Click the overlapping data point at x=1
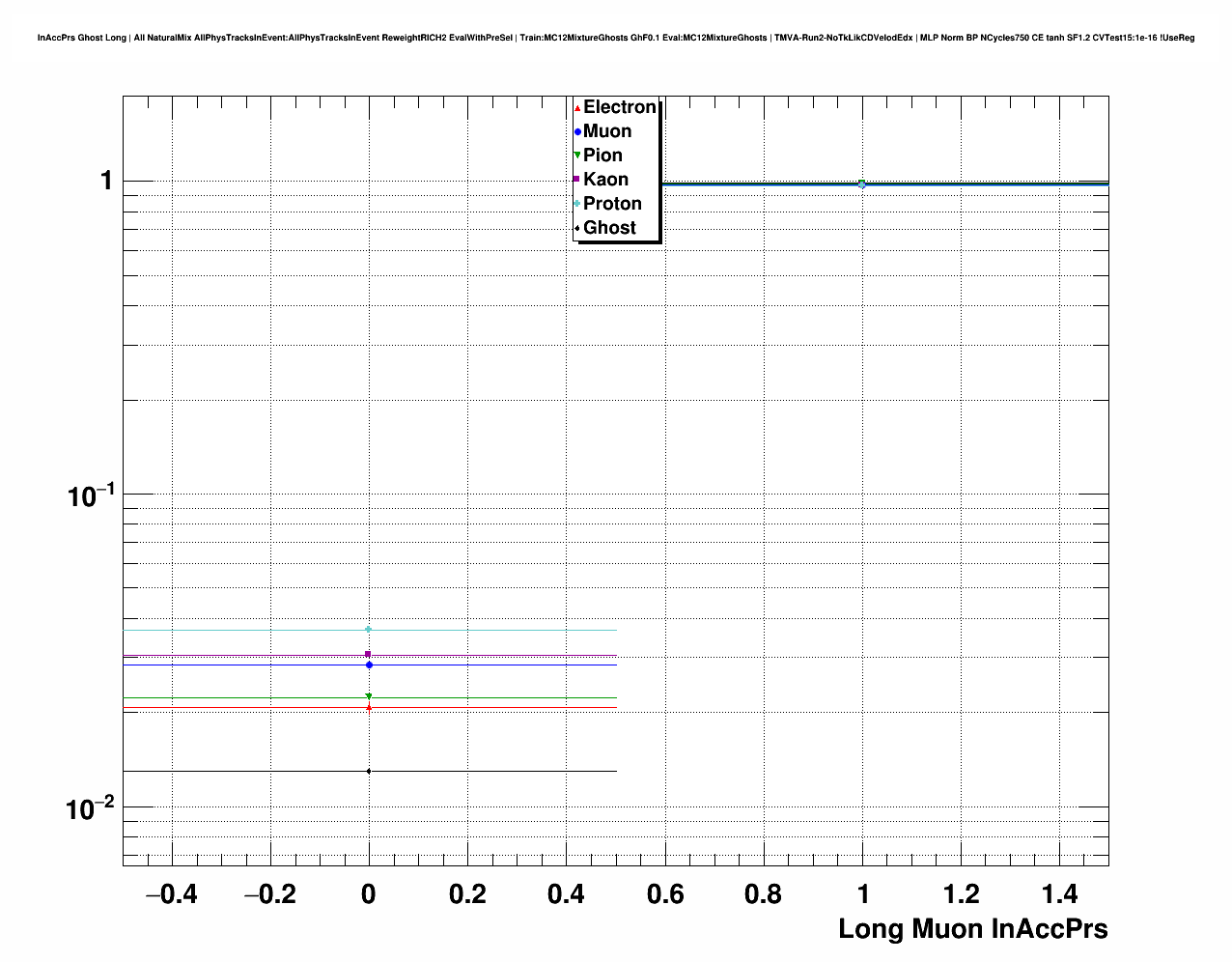The image size is (1232, 962). point(861,184)
